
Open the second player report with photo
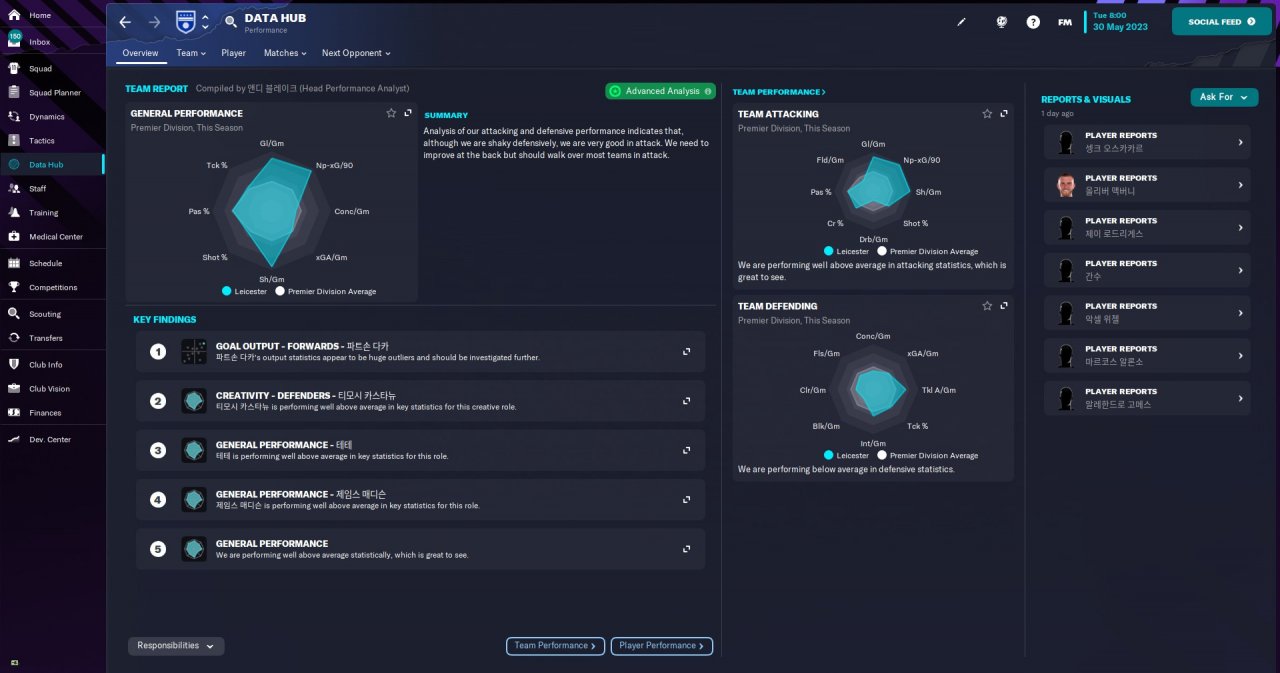click(1148, 185)
